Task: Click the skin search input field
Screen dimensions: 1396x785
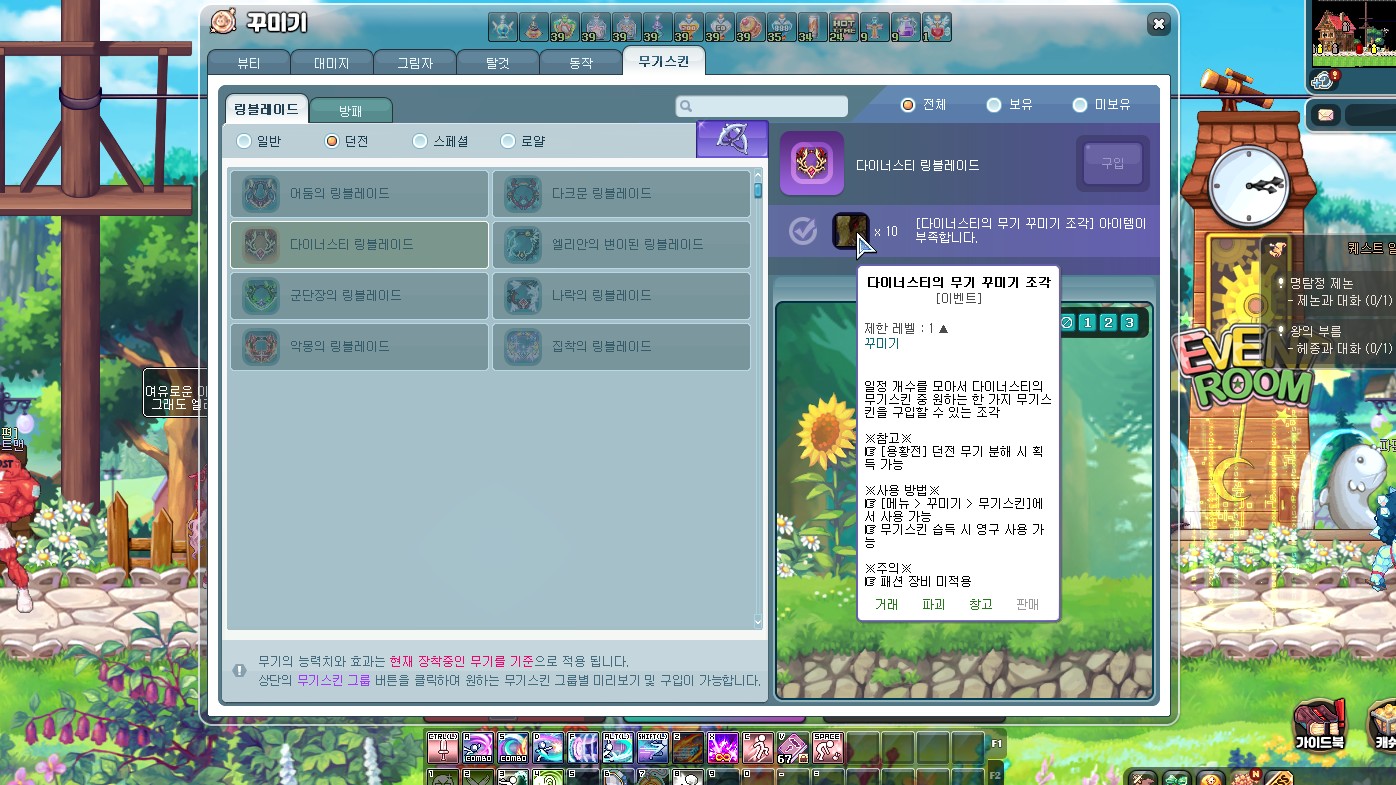Action: tap(762, 106)
